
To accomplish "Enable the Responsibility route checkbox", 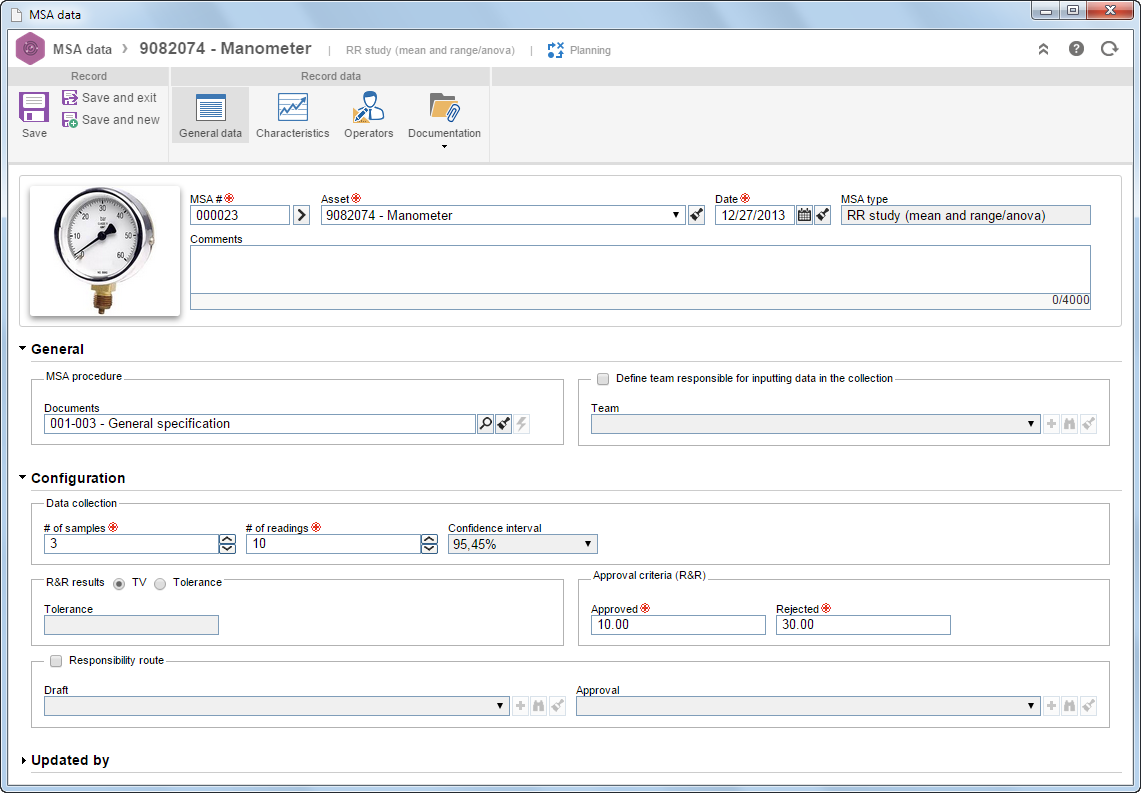I will point(56,661).
